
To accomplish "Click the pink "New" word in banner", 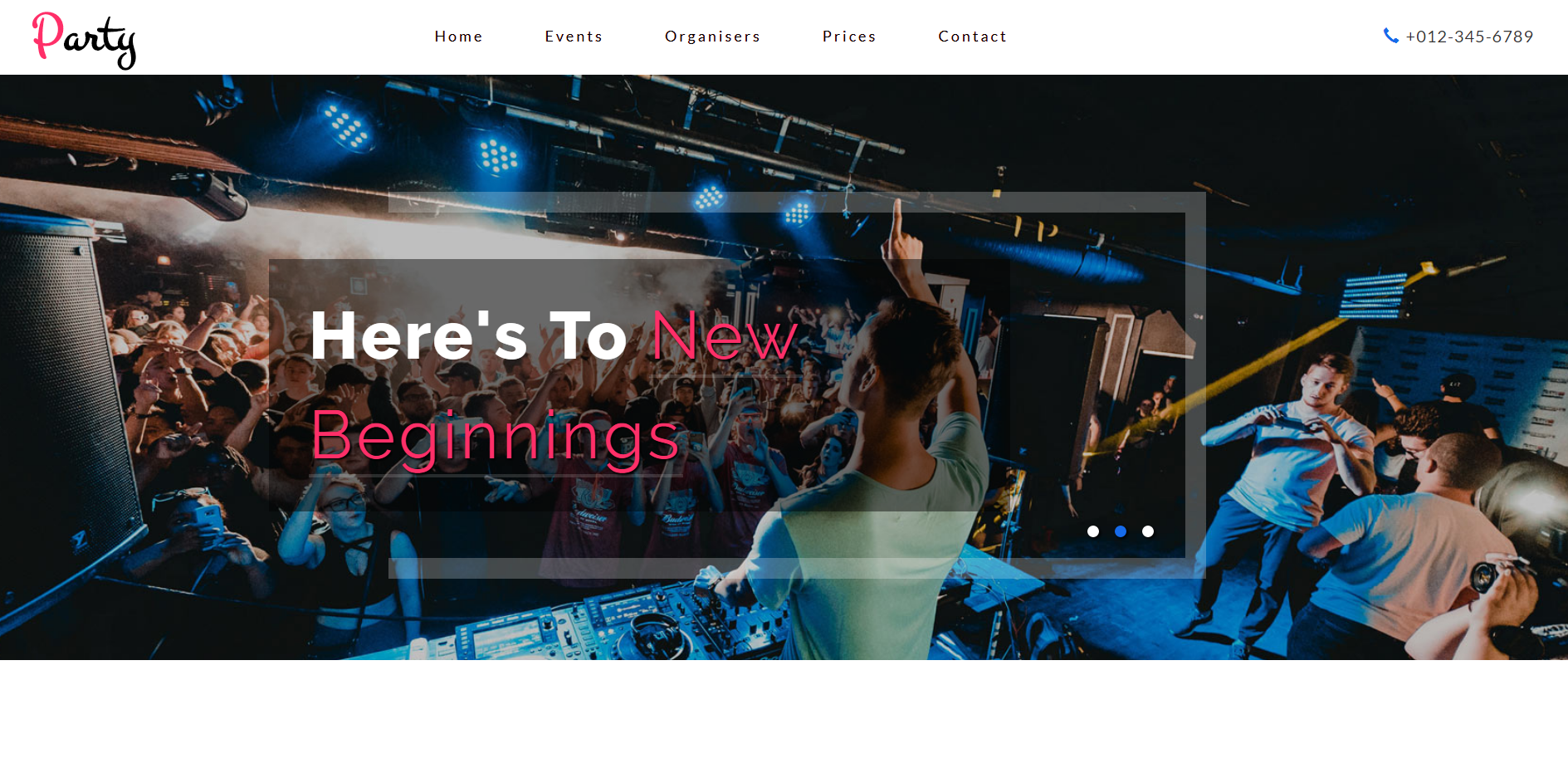I will (x=725, y=336).
